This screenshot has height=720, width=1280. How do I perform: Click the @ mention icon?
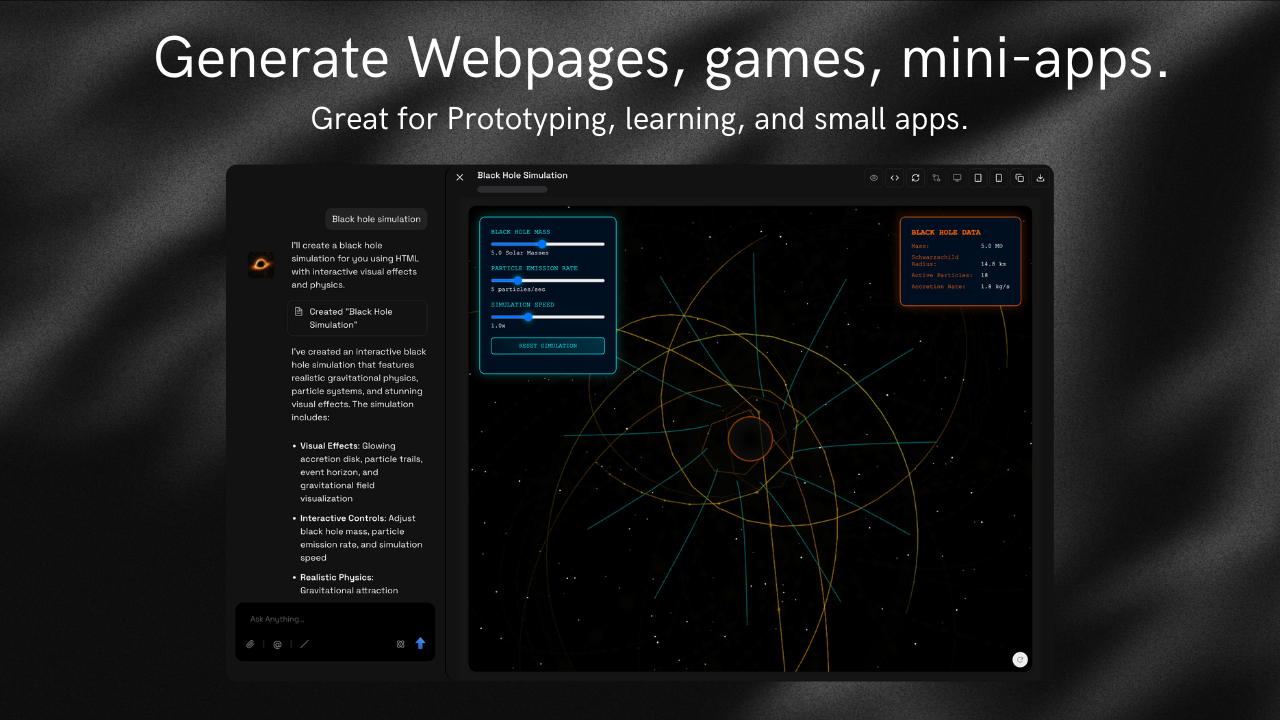click(277, 644)
